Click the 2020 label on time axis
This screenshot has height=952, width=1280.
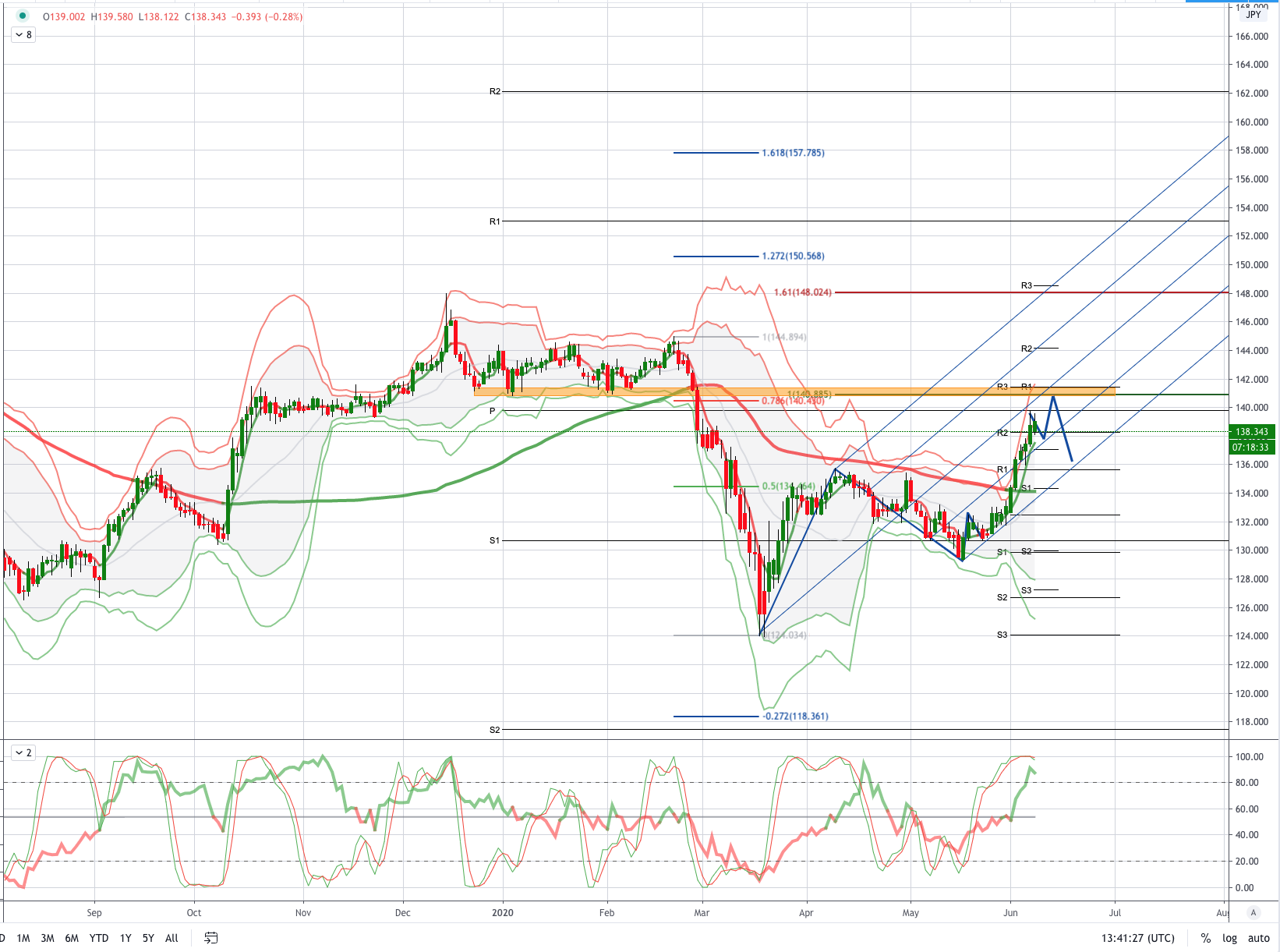pos(503,912)
